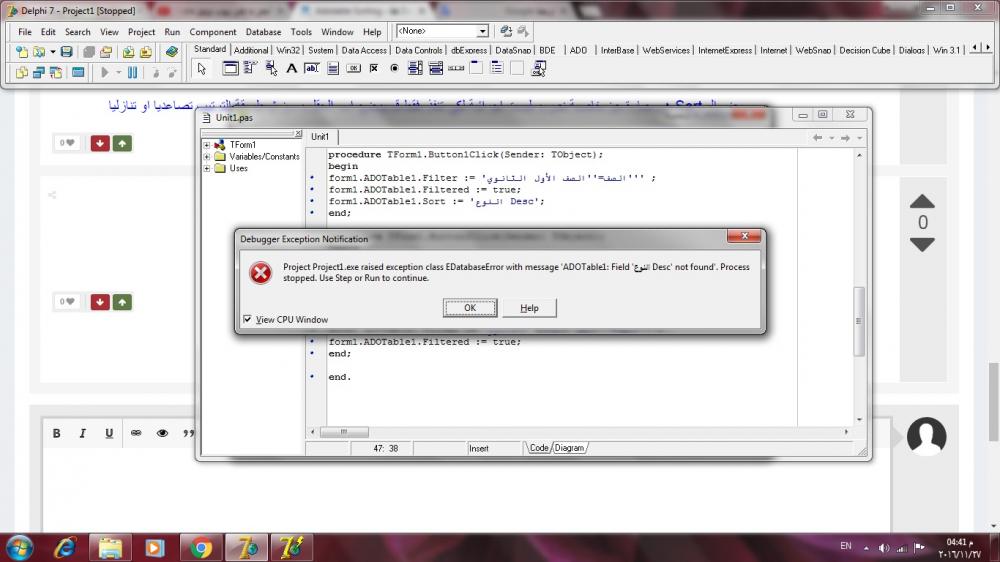Pick the CheckBox component icon

pos(374,68)
